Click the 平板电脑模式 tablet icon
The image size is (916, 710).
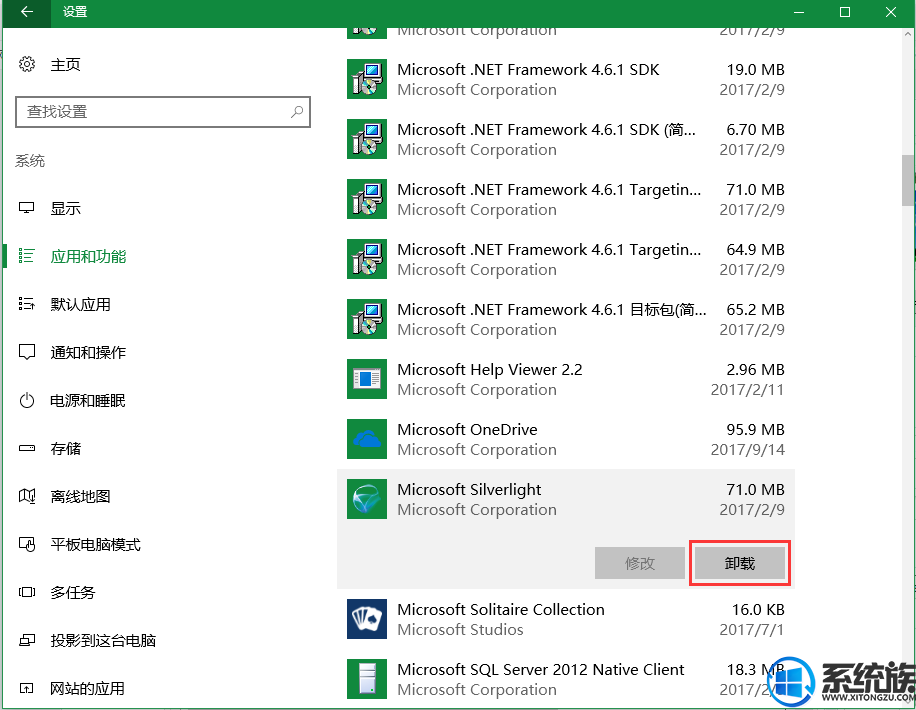pos(27,544)
